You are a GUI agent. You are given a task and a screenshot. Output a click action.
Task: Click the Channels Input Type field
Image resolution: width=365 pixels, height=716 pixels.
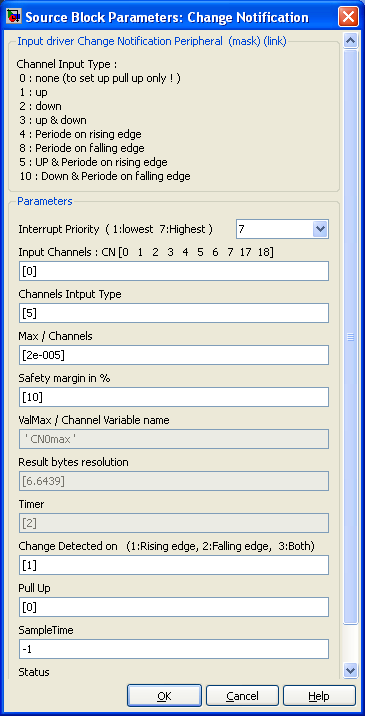[x=174, y=313]
